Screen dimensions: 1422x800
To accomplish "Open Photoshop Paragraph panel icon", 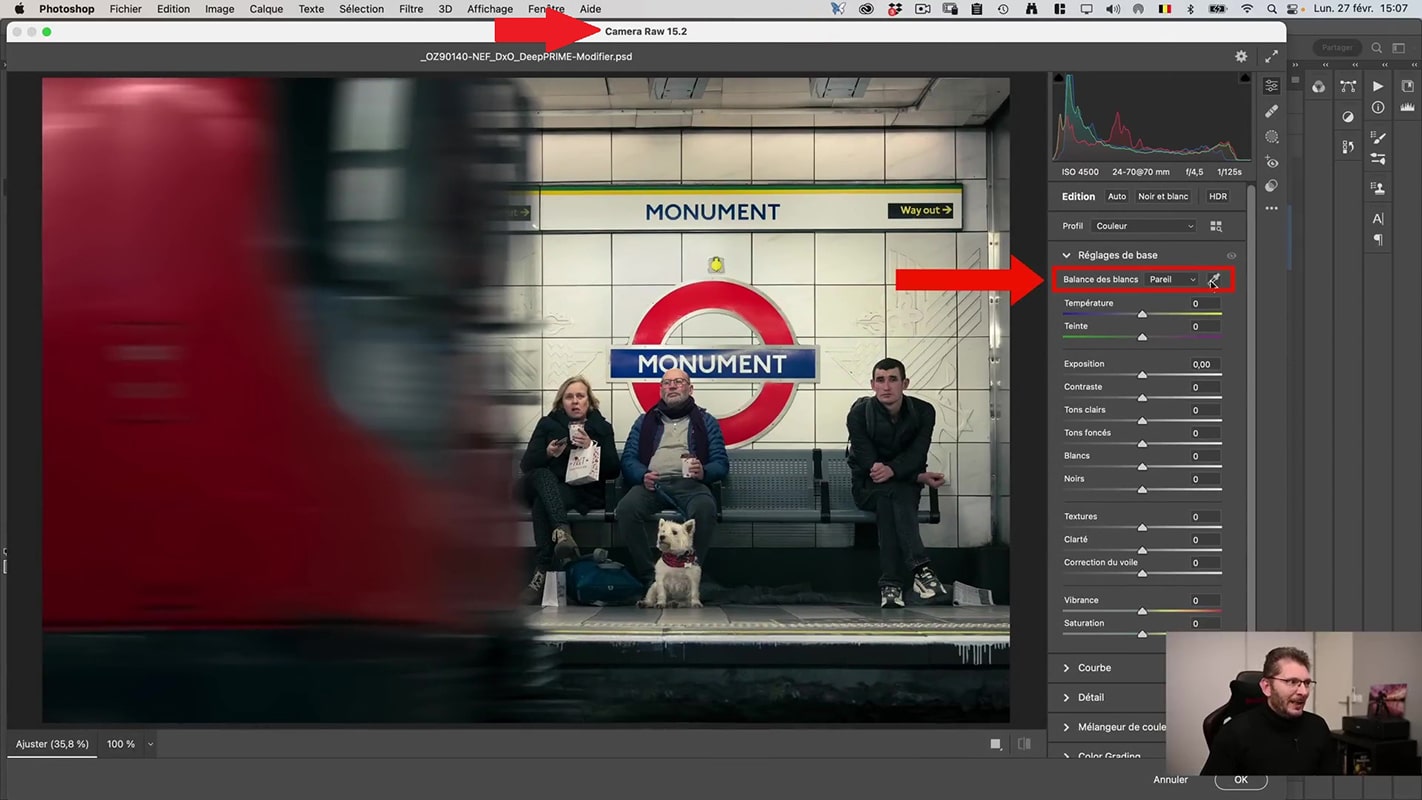I will pyautogui.click(x=1378, y=239).
